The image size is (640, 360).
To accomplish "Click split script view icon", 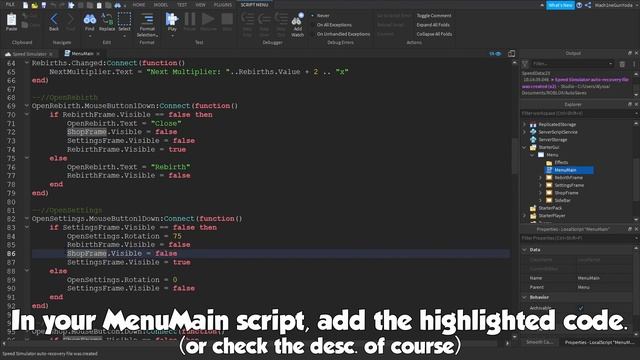I will click(x=511, y=53).
